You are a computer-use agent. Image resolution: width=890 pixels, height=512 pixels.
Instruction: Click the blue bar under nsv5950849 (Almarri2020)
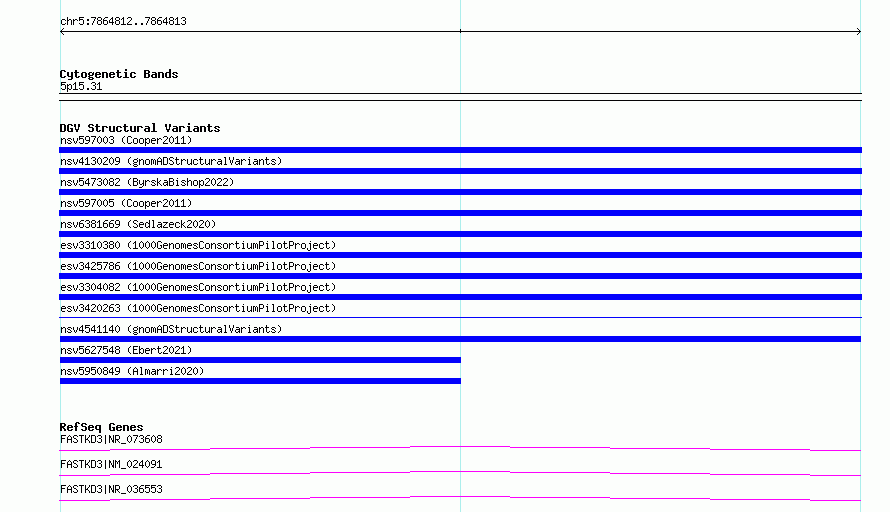click(260, 381)
